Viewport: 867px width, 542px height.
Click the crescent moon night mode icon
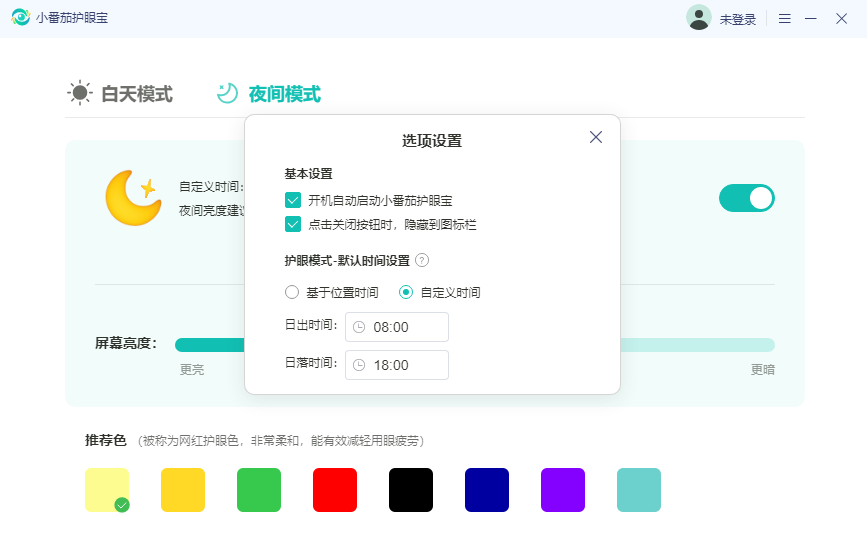coord(228,93)
